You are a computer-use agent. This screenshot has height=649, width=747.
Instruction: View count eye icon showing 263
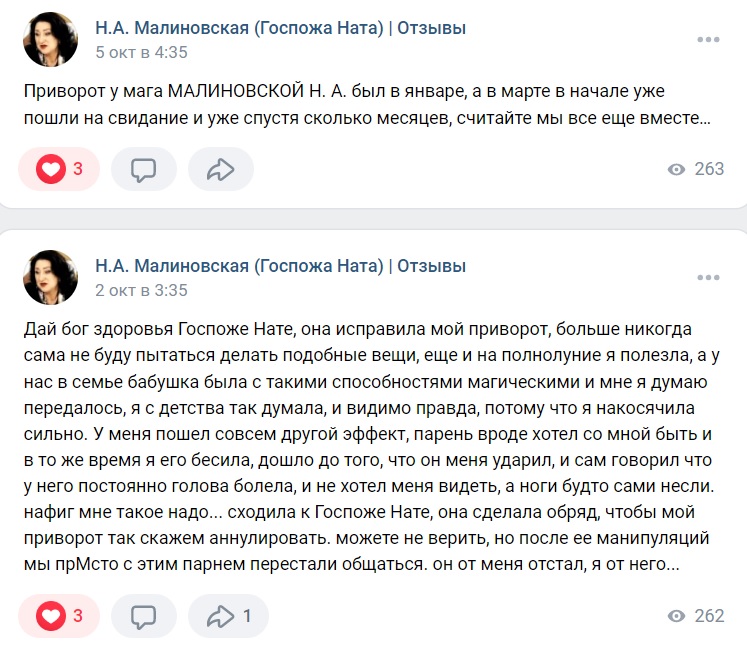[x=676, y=169]
